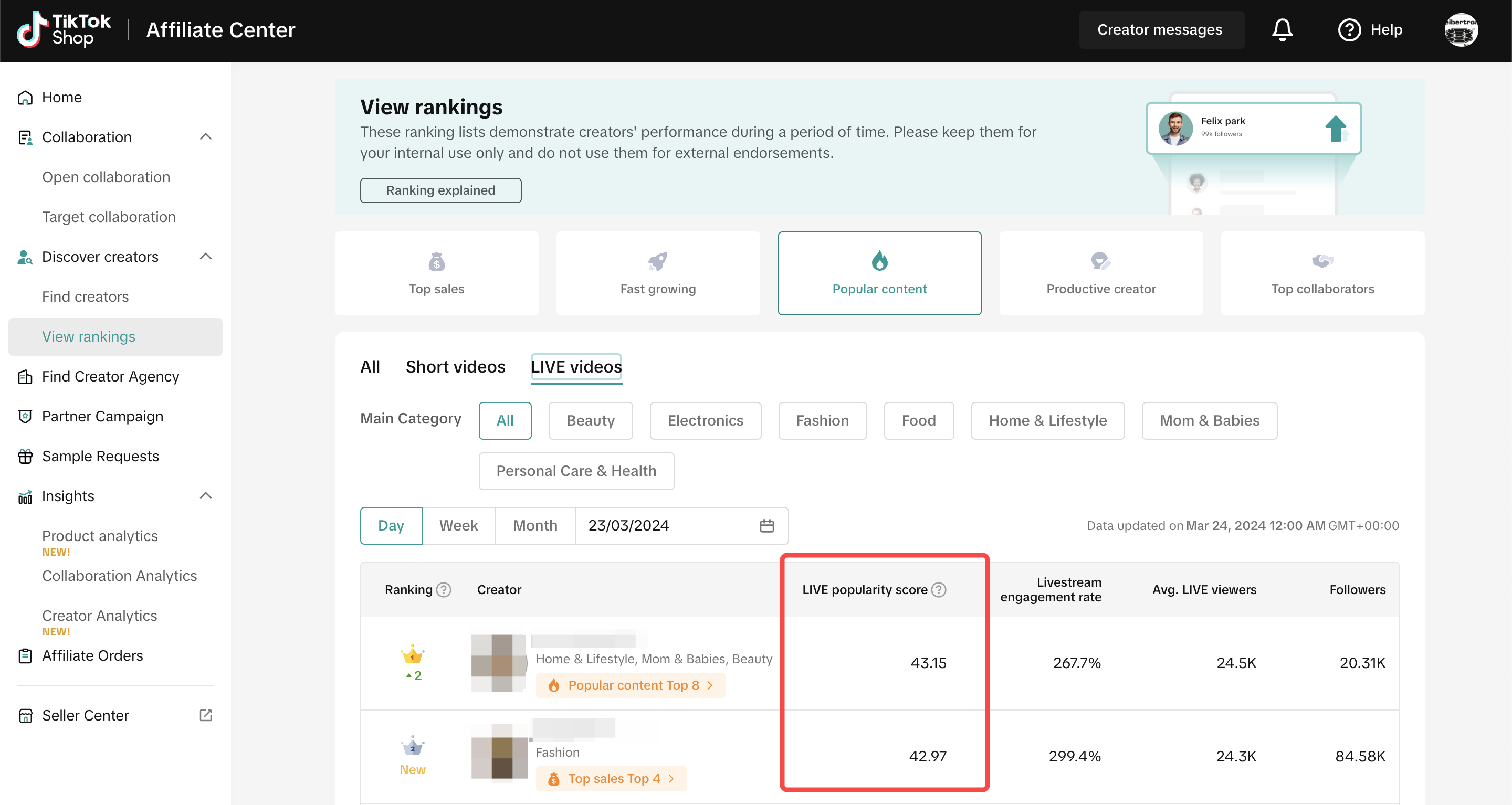Collapse the Discover creators section

click(205, 257)
